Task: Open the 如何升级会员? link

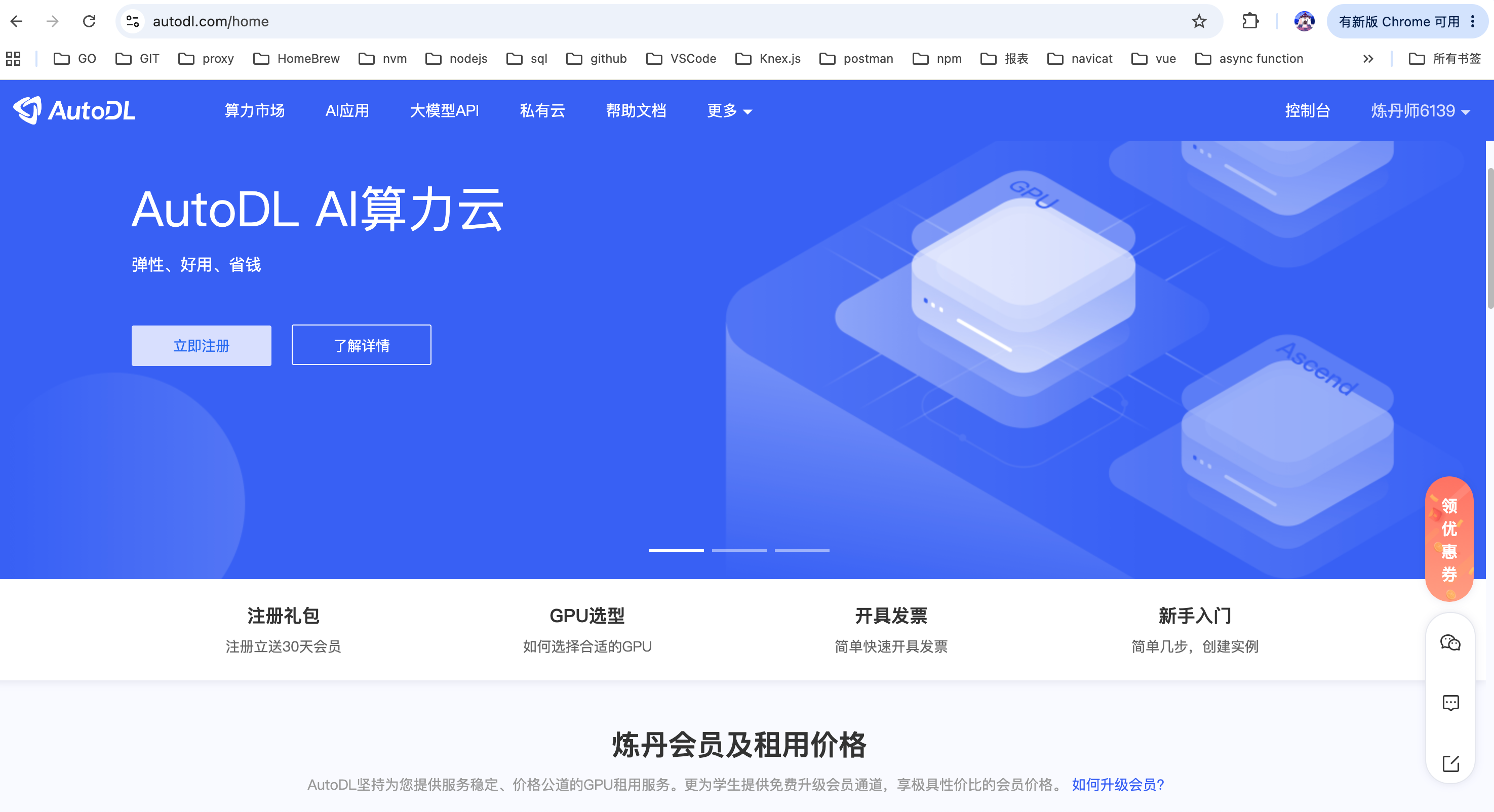Action: (x=1118, y=785)
